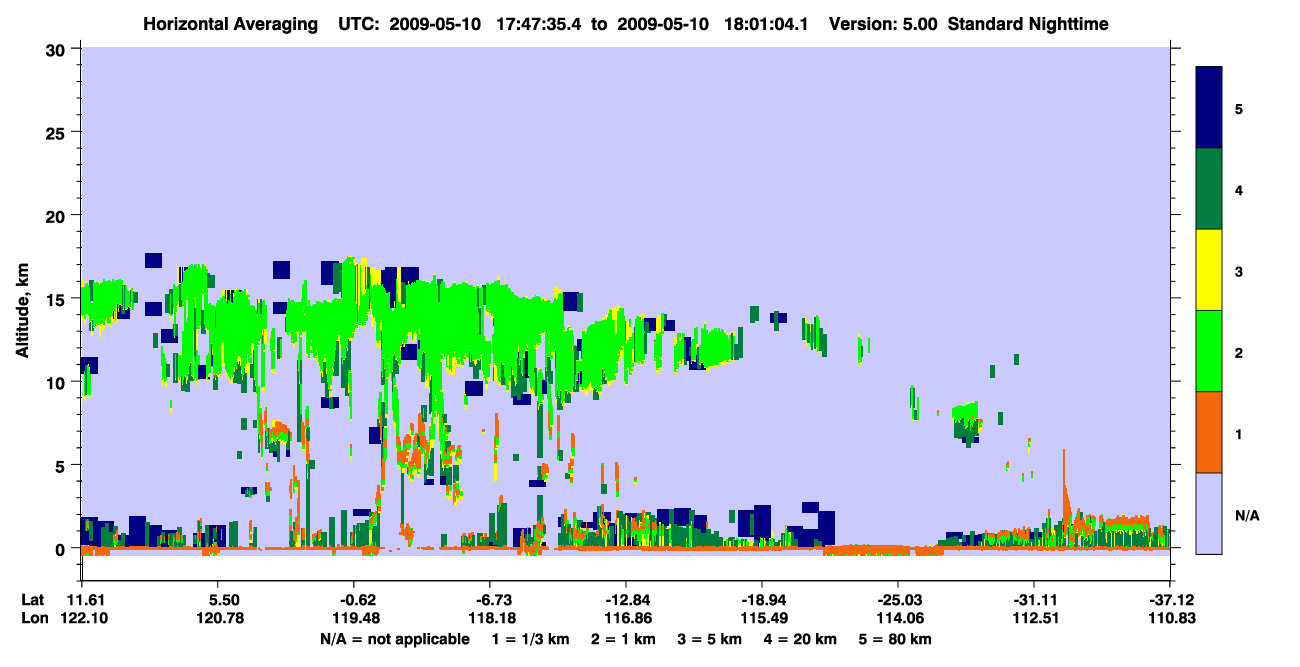
Task: Click the colorbar label 1
Action: pyautogui.click(x=1239, y=434)
